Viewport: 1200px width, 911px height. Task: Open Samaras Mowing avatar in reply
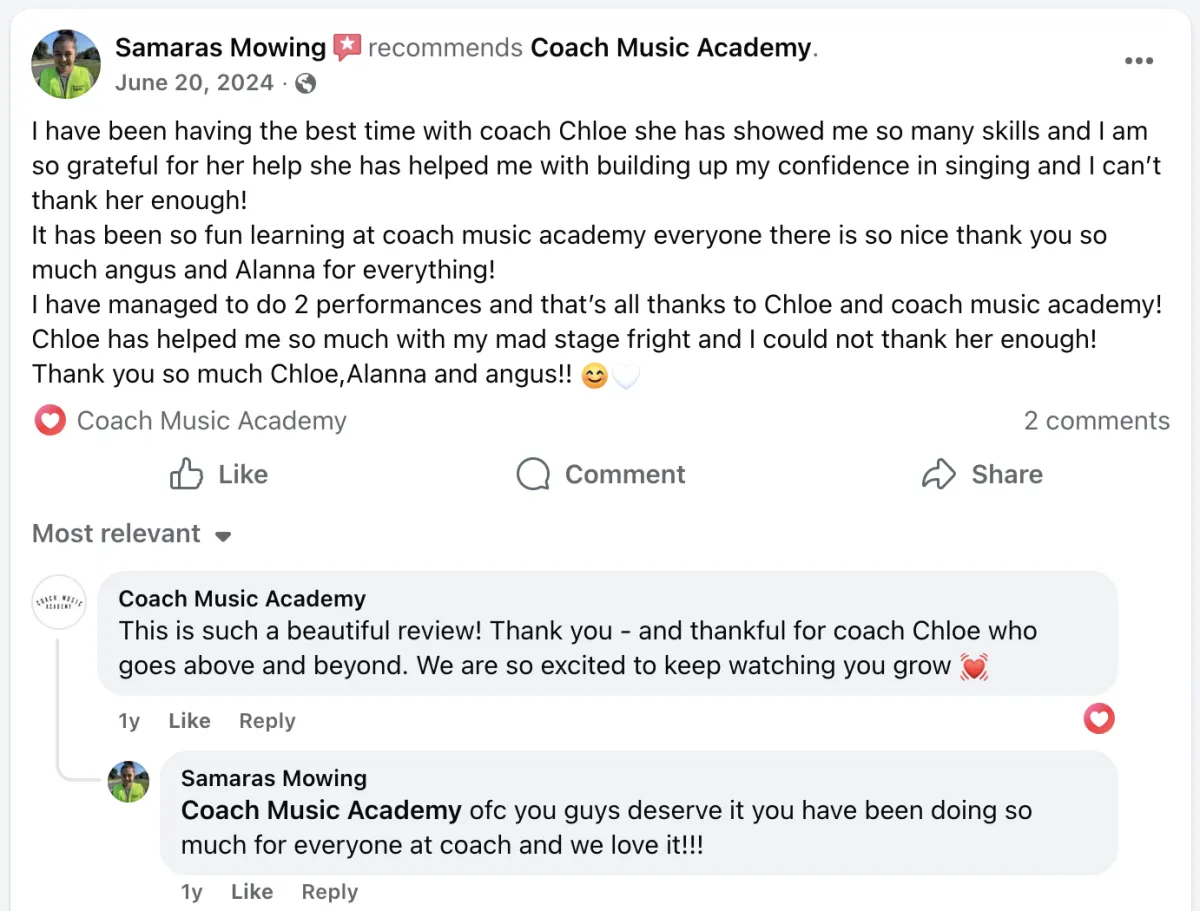(129, 781)
